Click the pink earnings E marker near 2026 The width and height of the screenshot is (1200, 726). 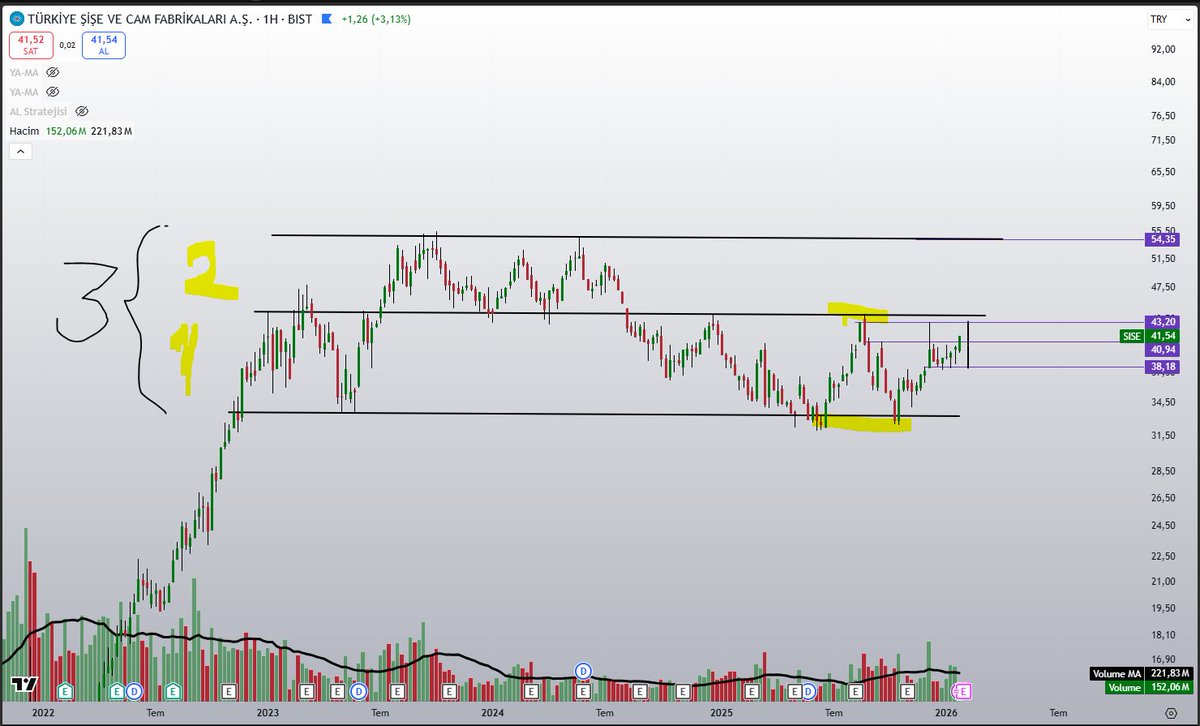966,691
